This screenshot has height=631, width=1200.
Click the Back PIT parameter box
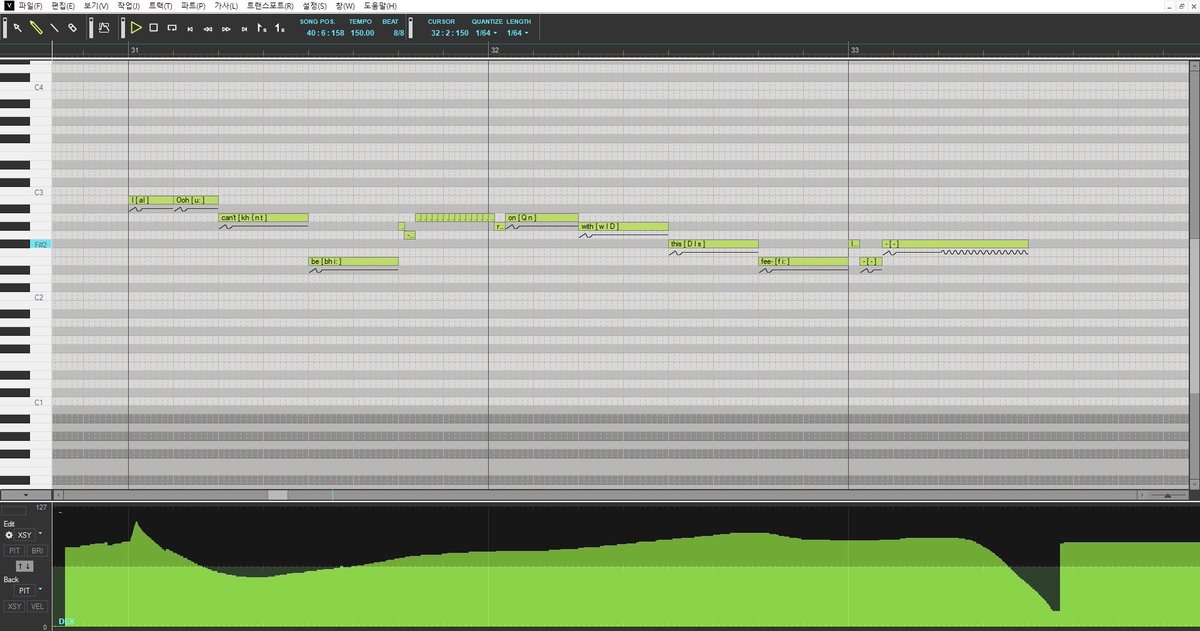pos(24,591)
